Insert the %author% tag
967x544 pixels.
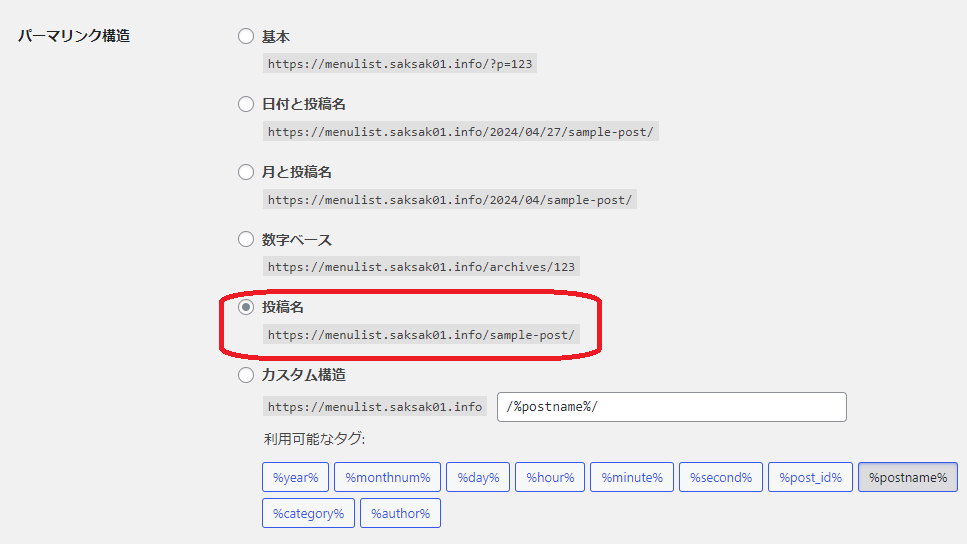pyautogui.click(x=400, y=514)
